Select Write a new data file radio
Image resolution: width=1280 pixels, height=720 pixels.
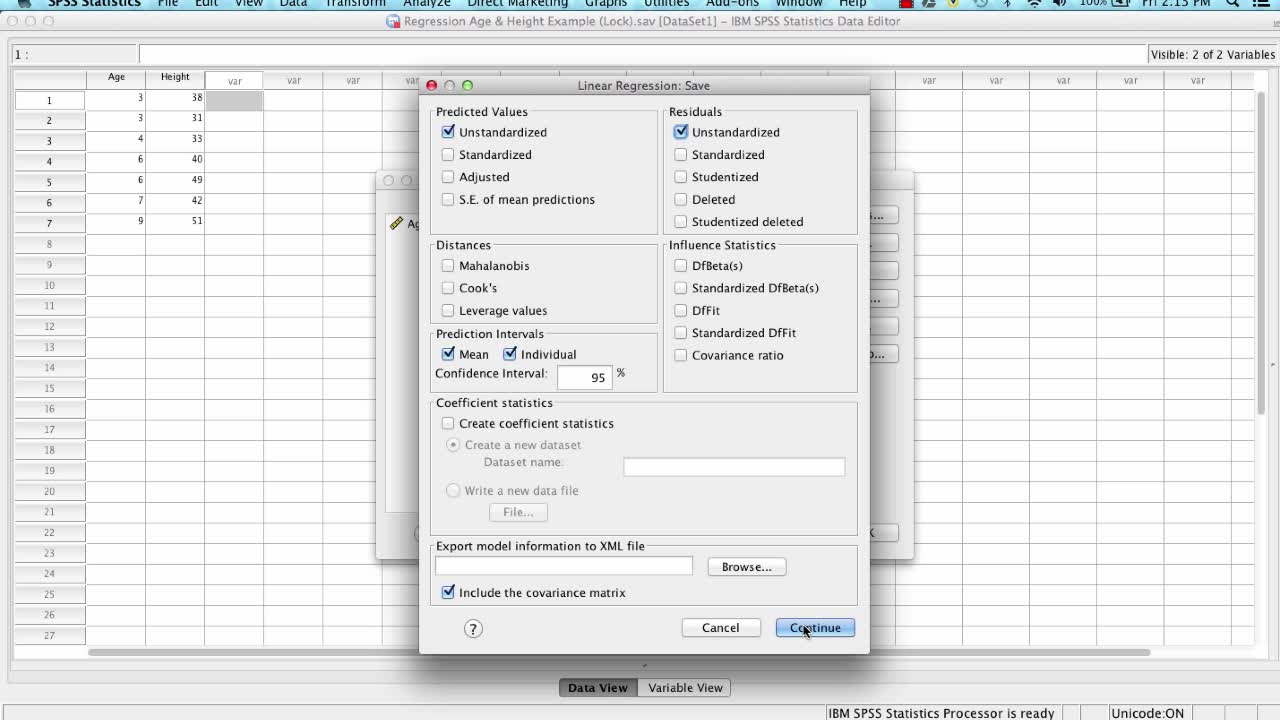(x=453, y=491)
